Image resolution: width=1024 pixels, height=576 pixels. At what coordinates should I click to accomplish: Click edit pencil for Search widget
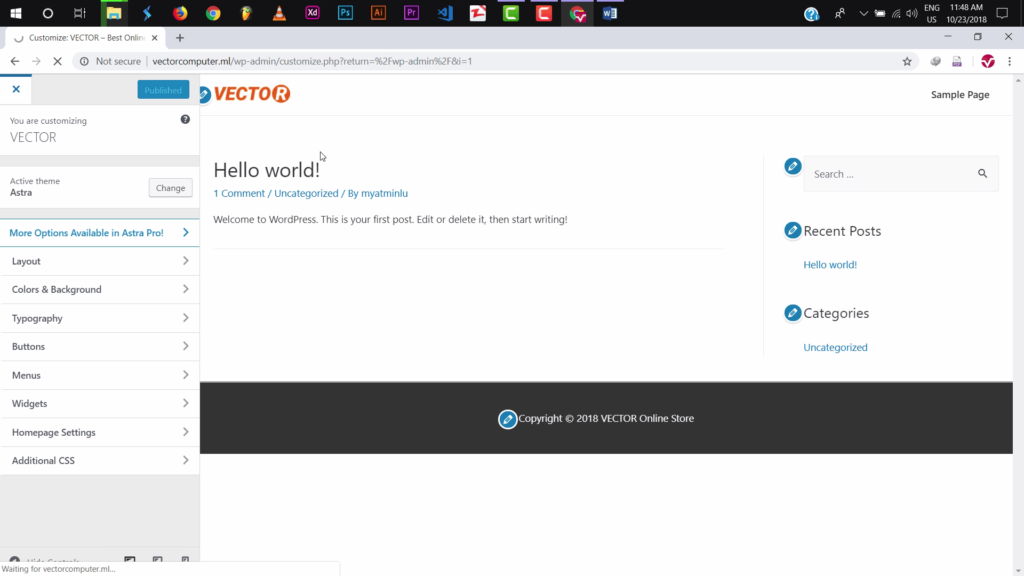[793, 167]
